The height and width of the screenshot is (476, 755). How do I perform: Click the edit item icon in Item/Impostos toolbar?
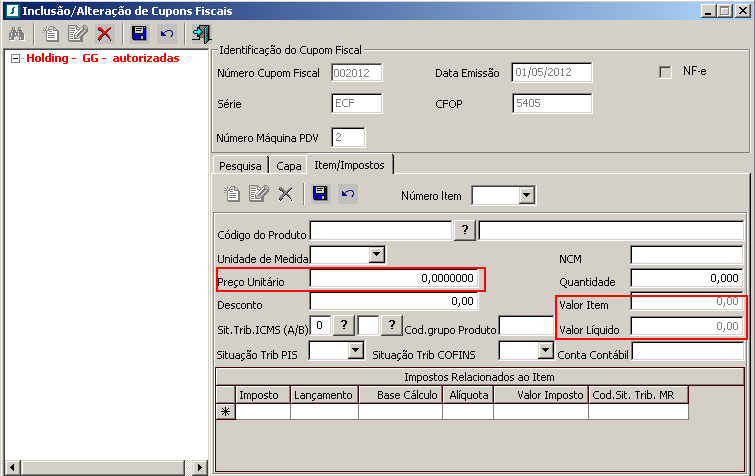259,193
